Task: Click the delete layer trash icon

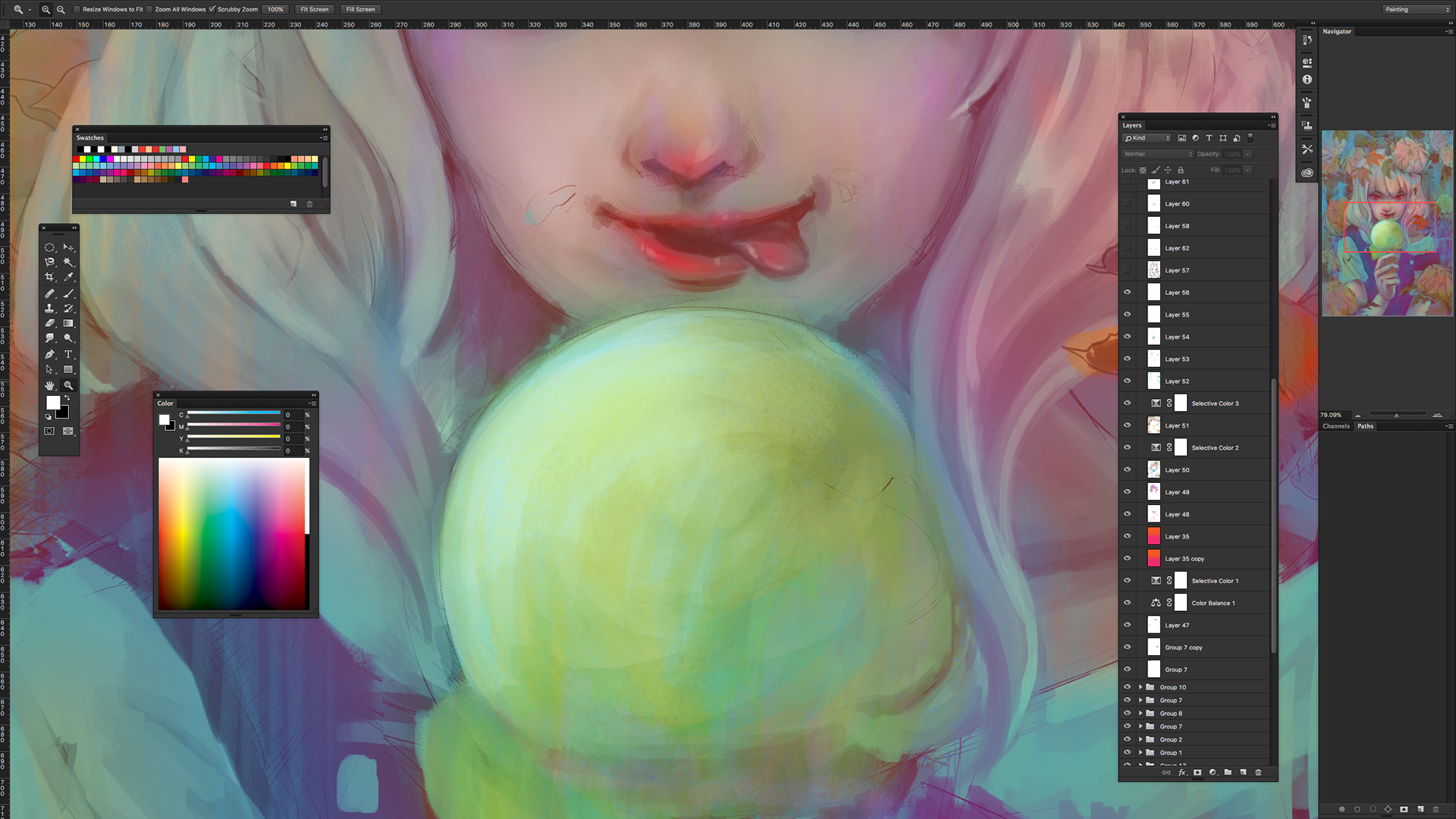Action: [x=1258, y=772]
